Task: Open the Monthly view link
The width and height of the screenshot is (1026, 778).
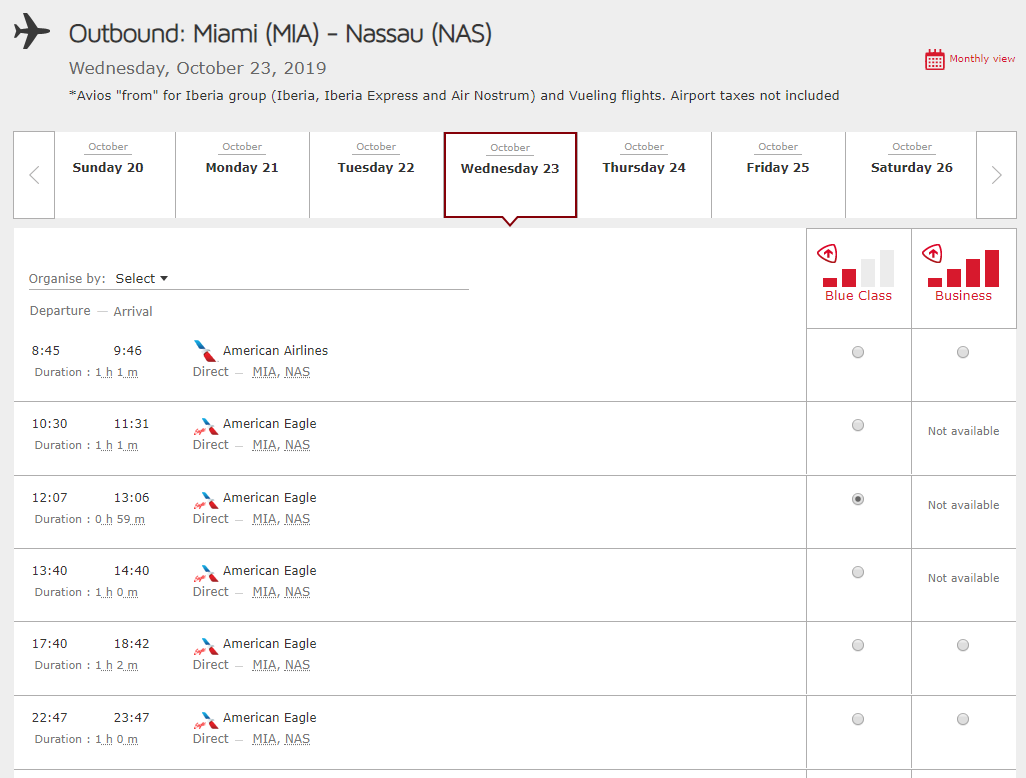Action: [982, 59]
